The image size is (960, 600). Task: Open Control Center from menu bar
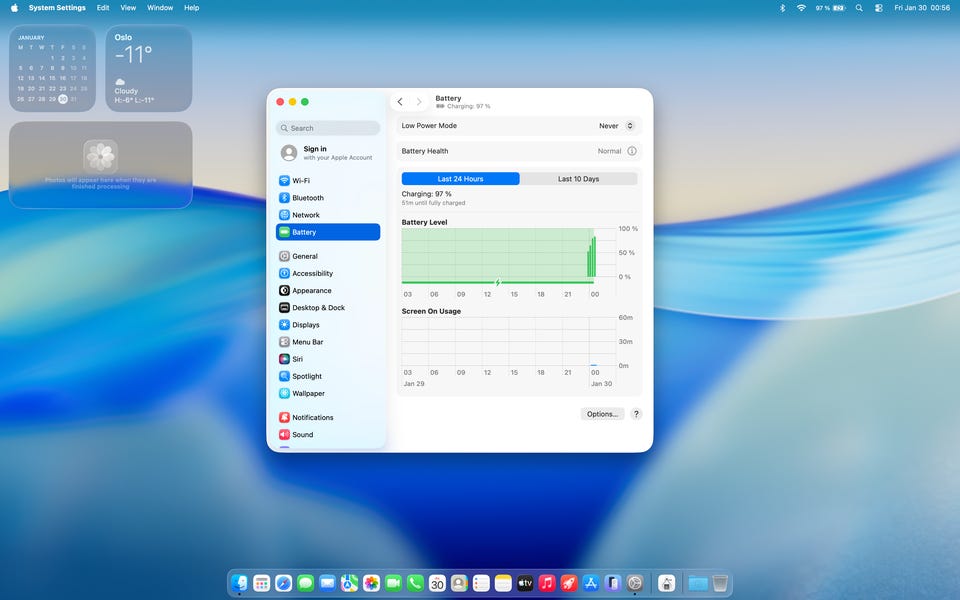[x=878, y=7]
